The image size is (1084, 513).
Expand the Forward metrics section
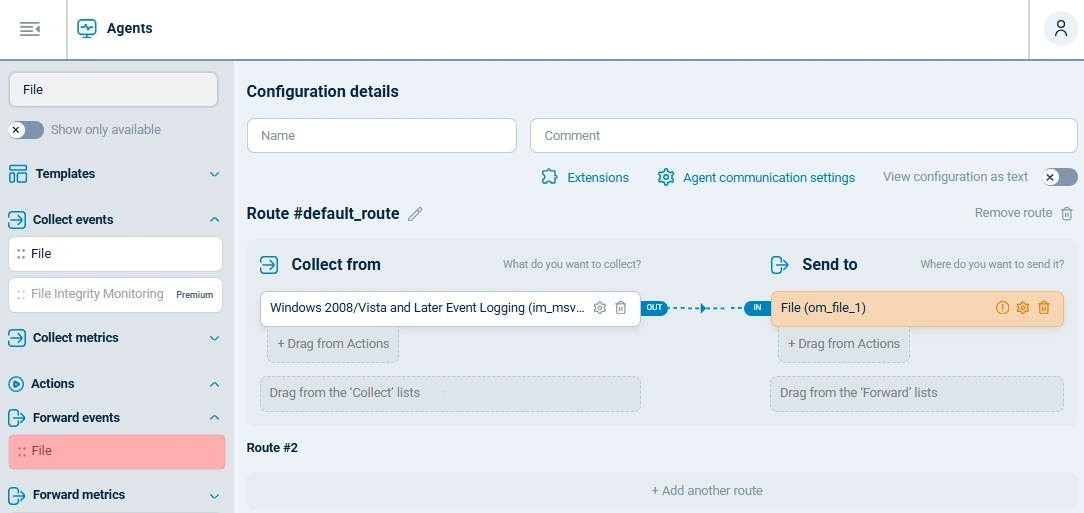(214, 495)
